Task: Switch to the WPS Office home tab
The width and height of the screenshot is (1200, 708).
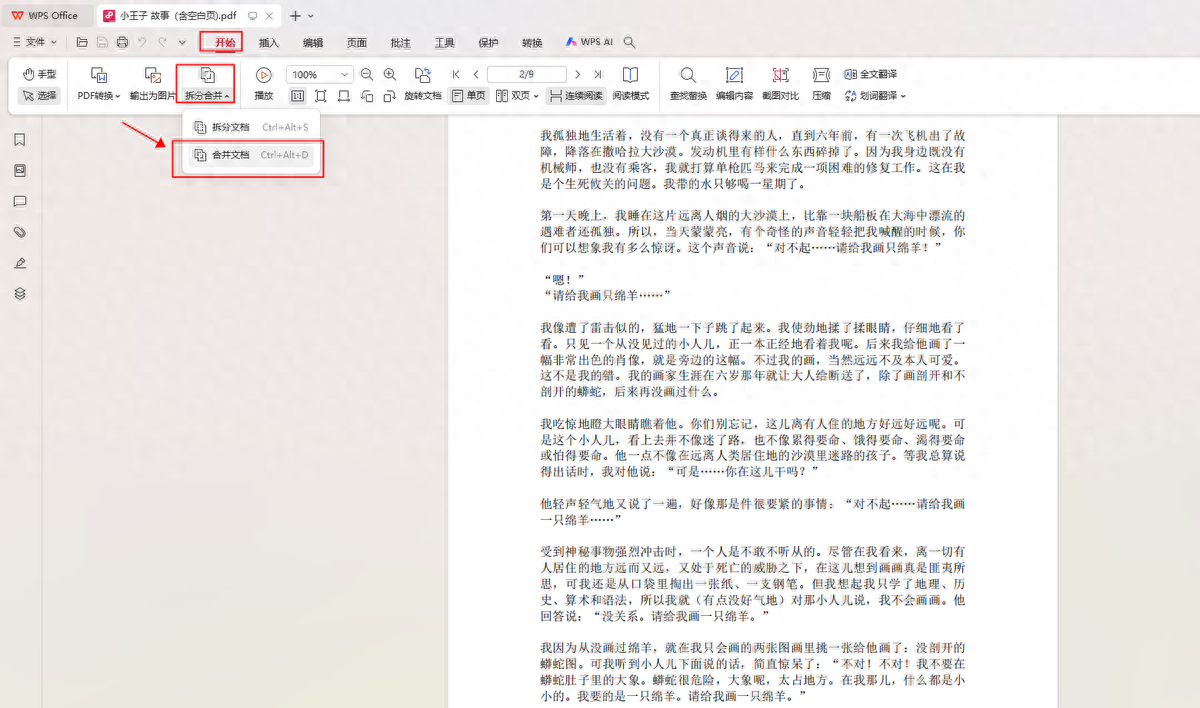Action: click(x=46, y=15)
